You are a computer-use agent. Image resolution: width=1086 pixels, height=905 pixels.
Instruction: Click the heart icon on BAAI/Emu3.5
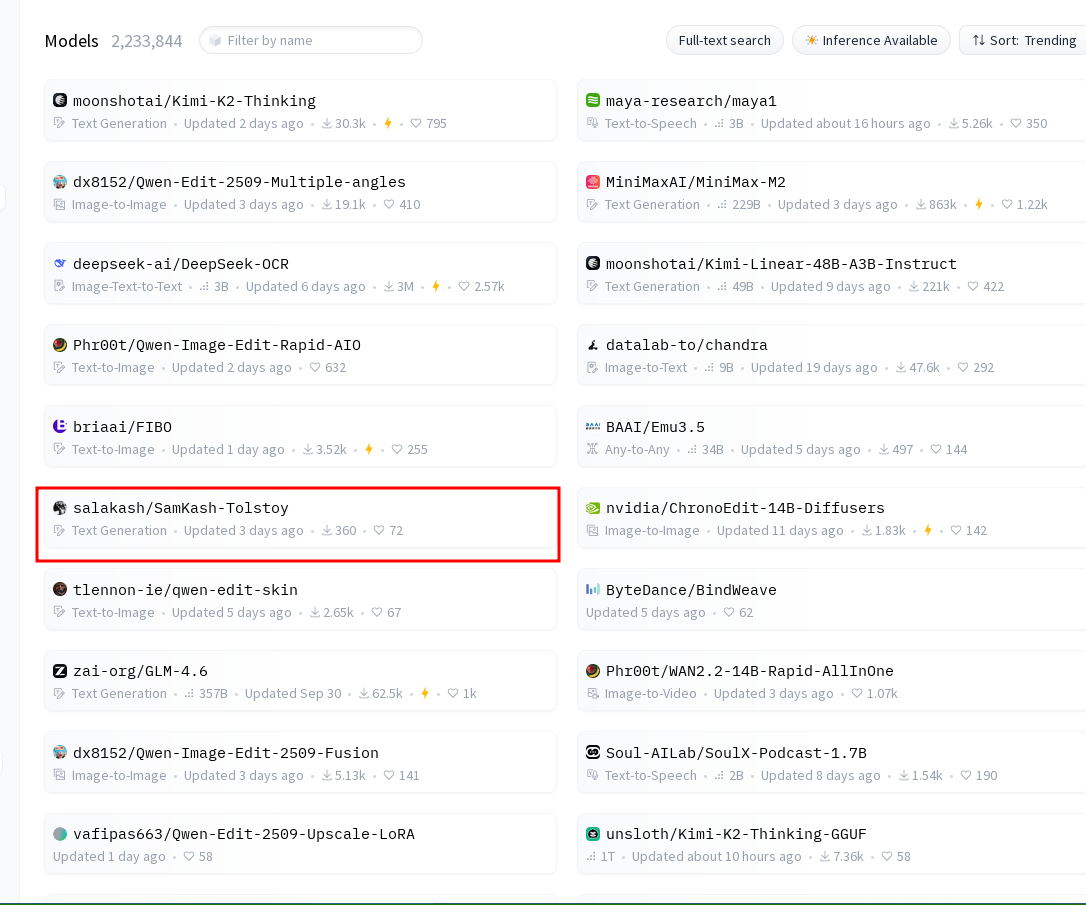(936, 449)
